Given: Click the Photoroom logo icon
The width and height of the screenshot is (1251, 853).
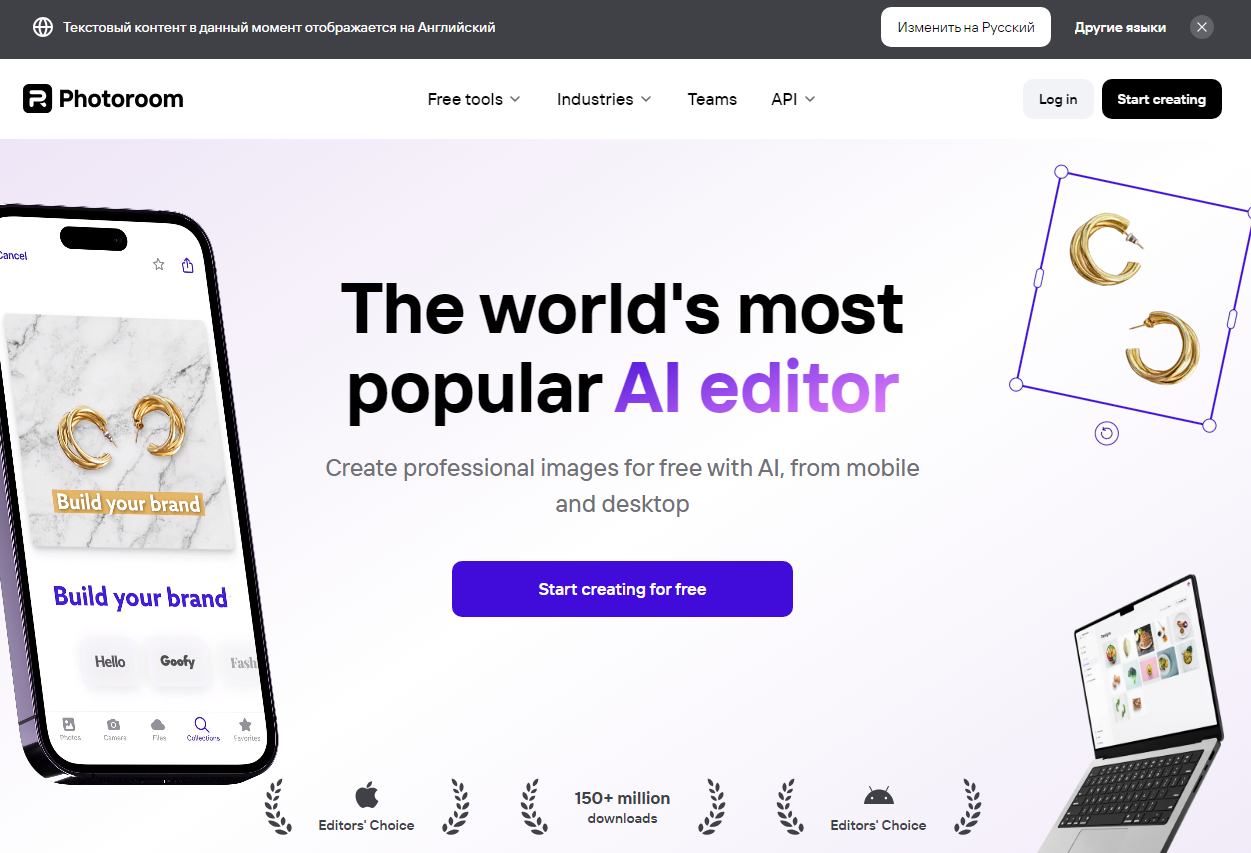Looking at the screenshot, I should 37,98.
